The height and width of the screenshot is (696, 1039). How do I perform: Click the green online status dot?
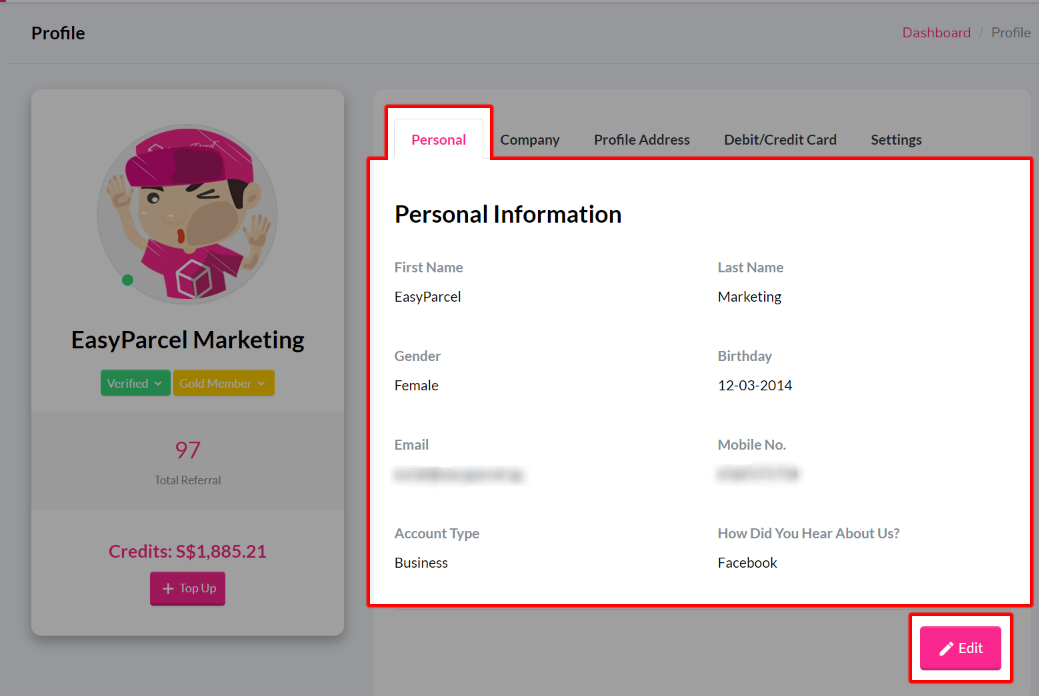[x=128, y=280]
